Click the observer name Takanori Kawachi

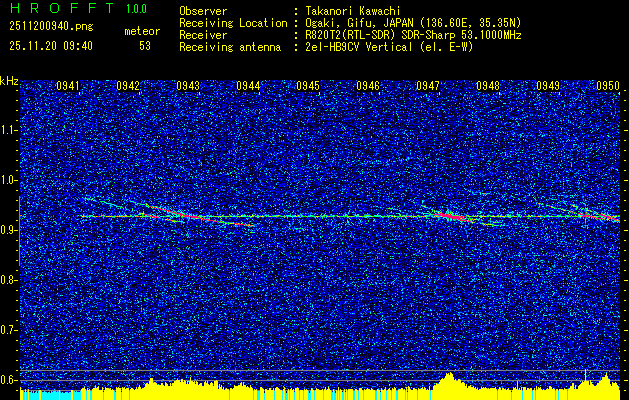[353, 11]
